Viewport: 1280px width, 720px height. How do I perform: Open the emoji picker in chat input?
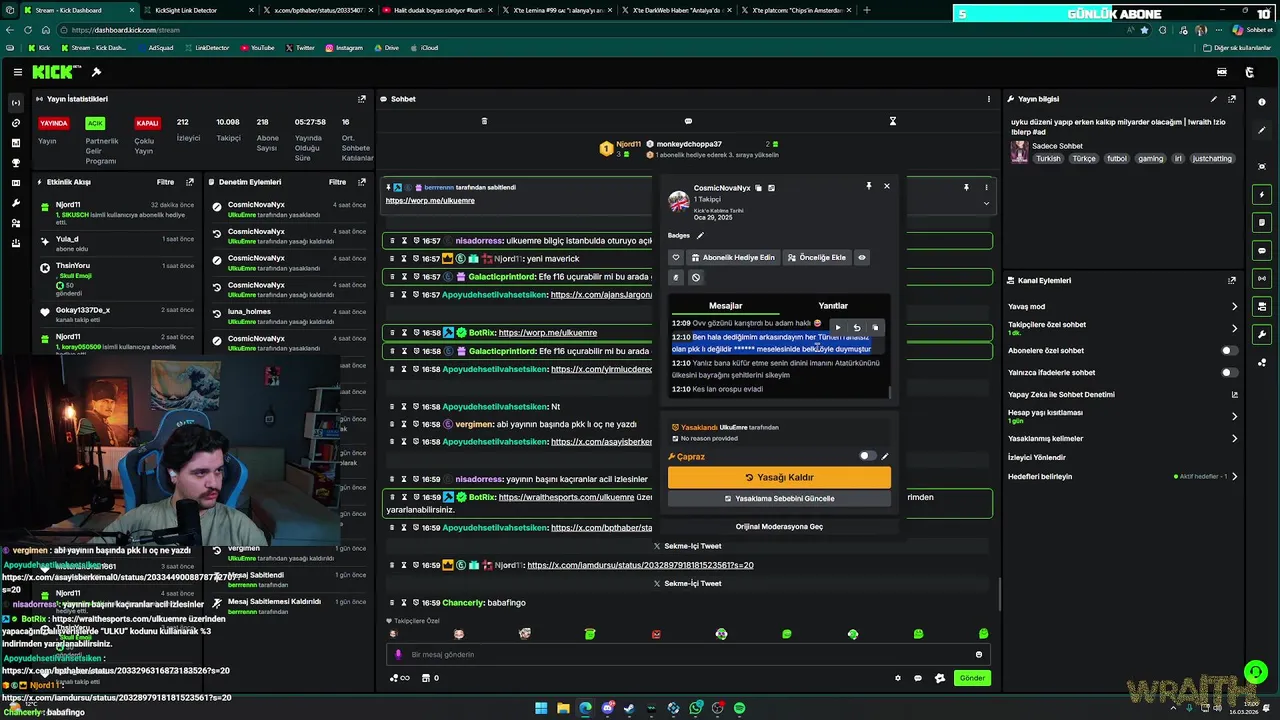coord(979,655)
